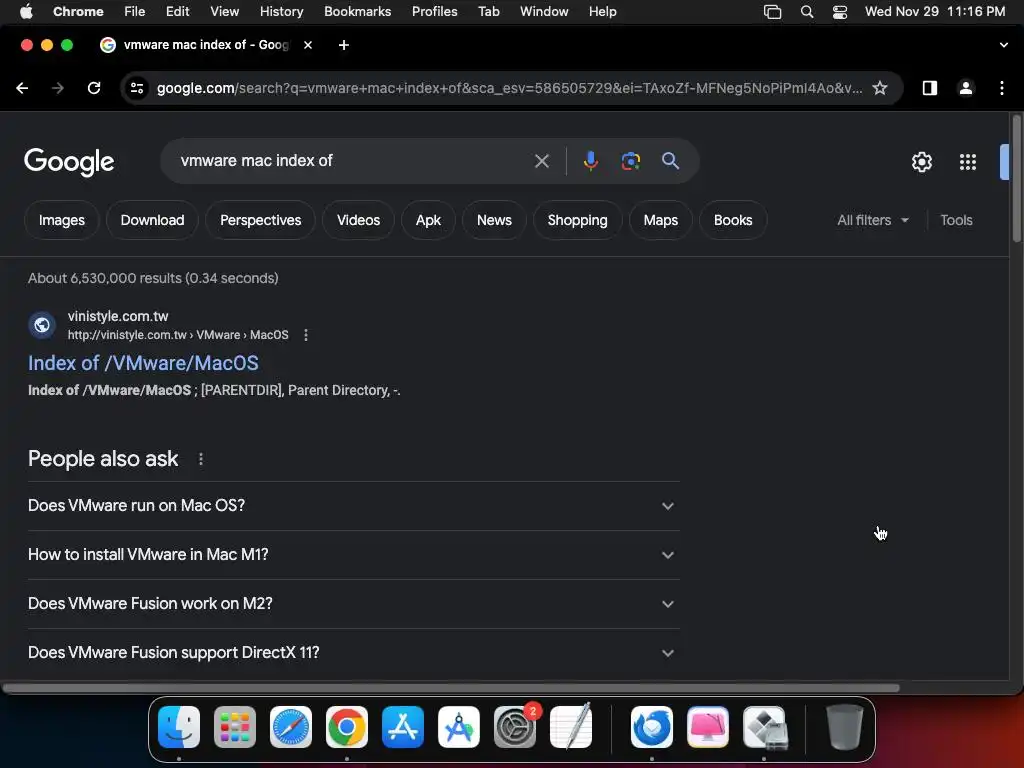
Task: Reload the current page
Action: pyautogui.click(x=94, y=88)
